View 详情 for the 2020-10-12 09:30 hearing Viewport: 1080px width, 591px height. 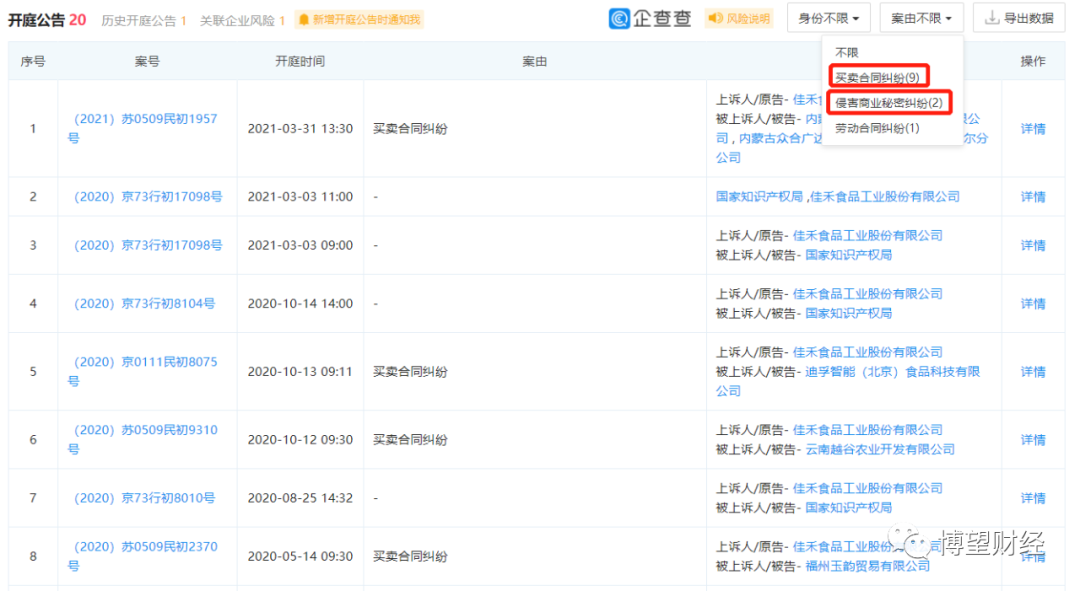[x=1032, y=439]
